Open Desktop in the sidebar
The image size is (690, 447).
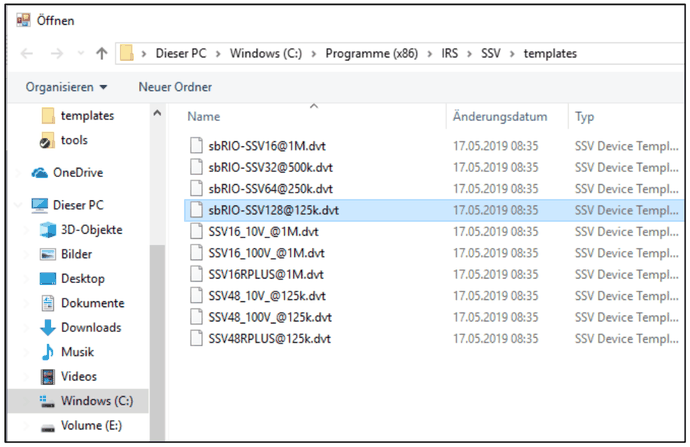pyautogui.click(x=83, y=278)
